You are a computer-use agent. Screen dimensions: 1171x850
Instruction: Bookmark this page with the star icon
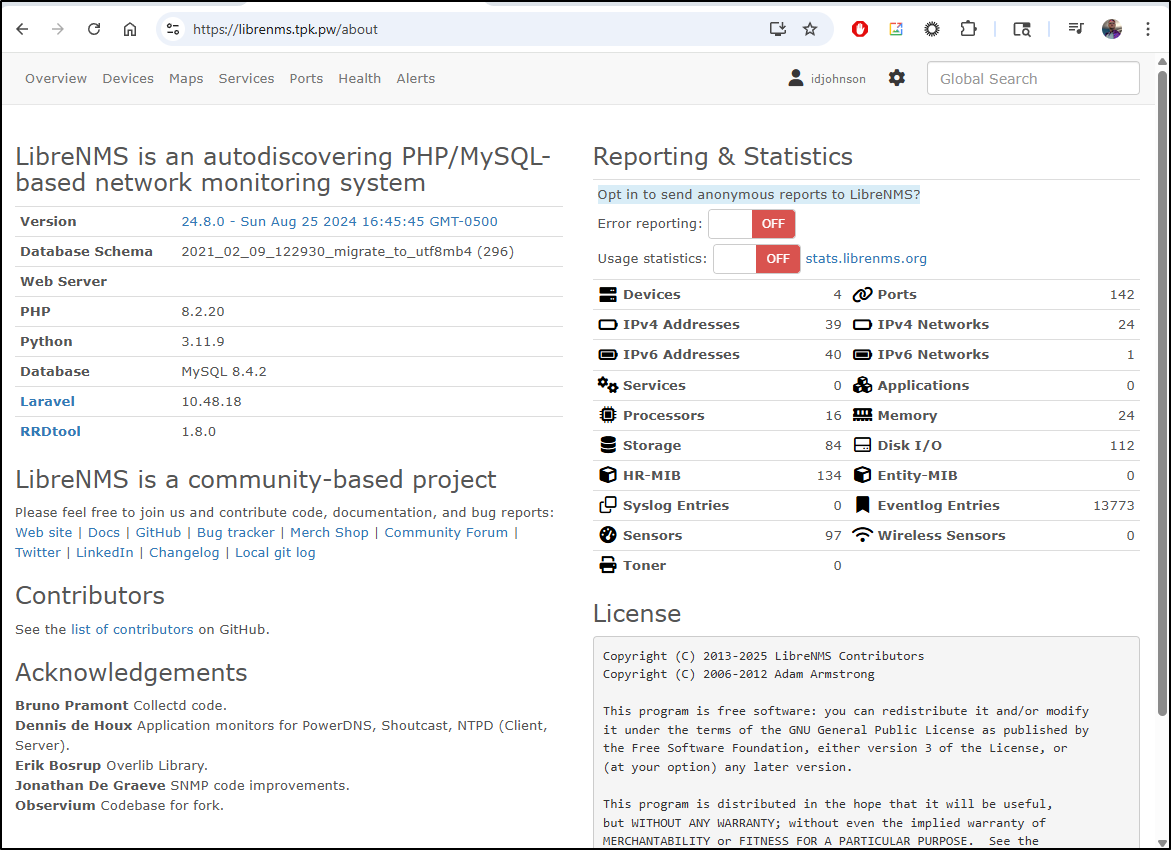(x=810, y=29)
